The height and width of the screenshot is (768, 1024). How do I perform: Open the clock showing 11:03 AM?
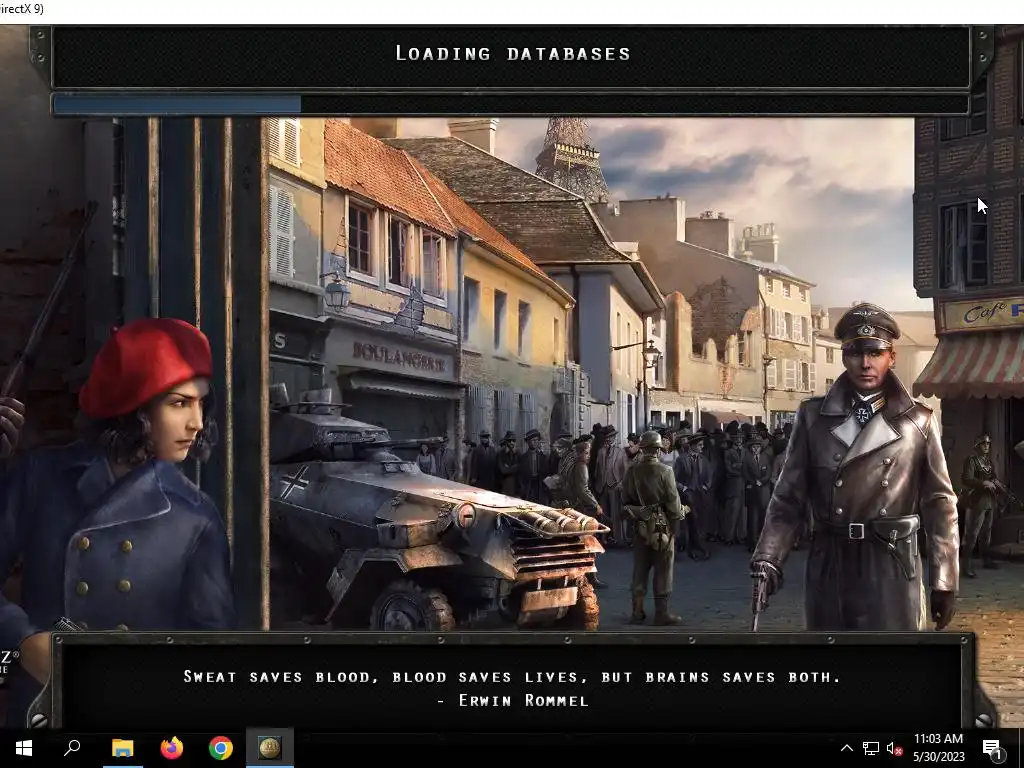938,739
